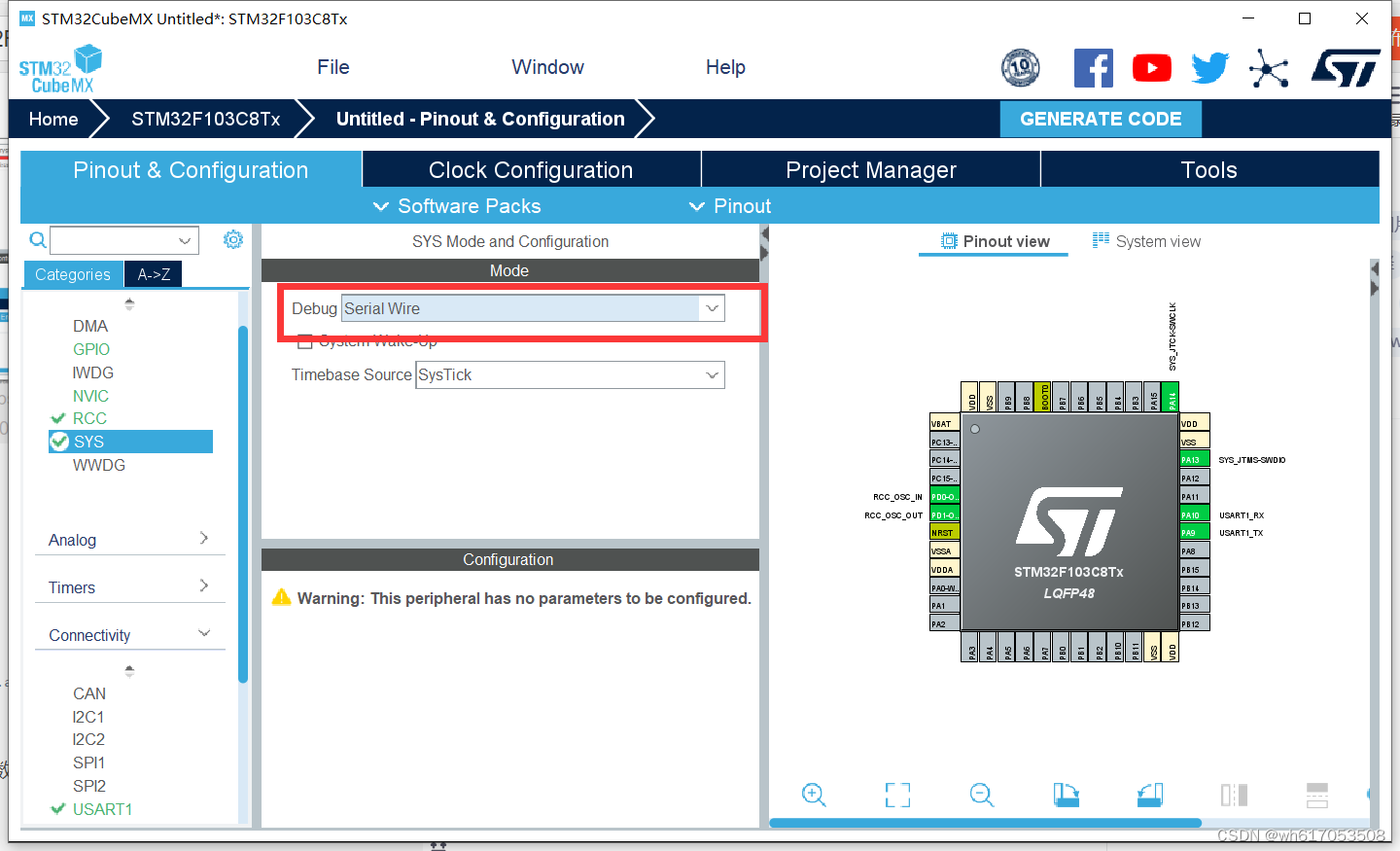
Task: Click the ST logo in the header
Action: [x=1346, y=68]
